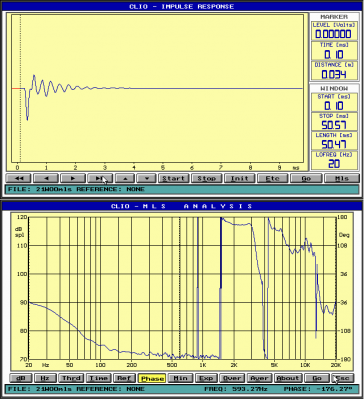
Task: Toggle the dB scale button
Action: tap(21, 378)
